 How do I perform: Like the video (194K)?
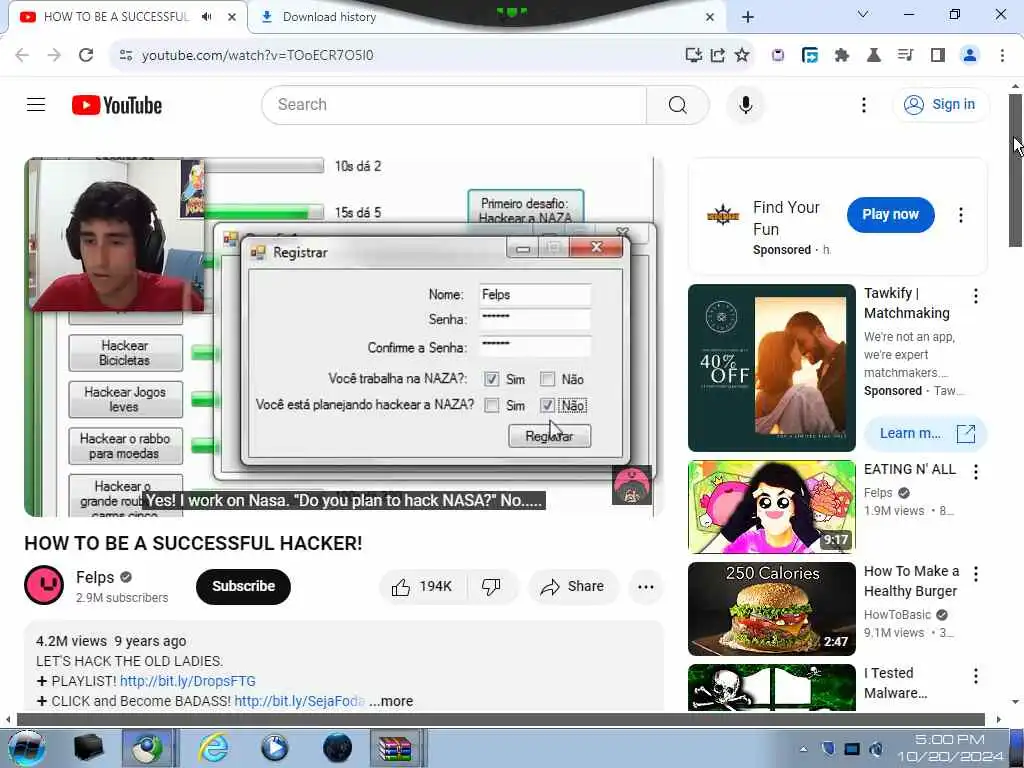pyautogui.click(x=422, y=586)
